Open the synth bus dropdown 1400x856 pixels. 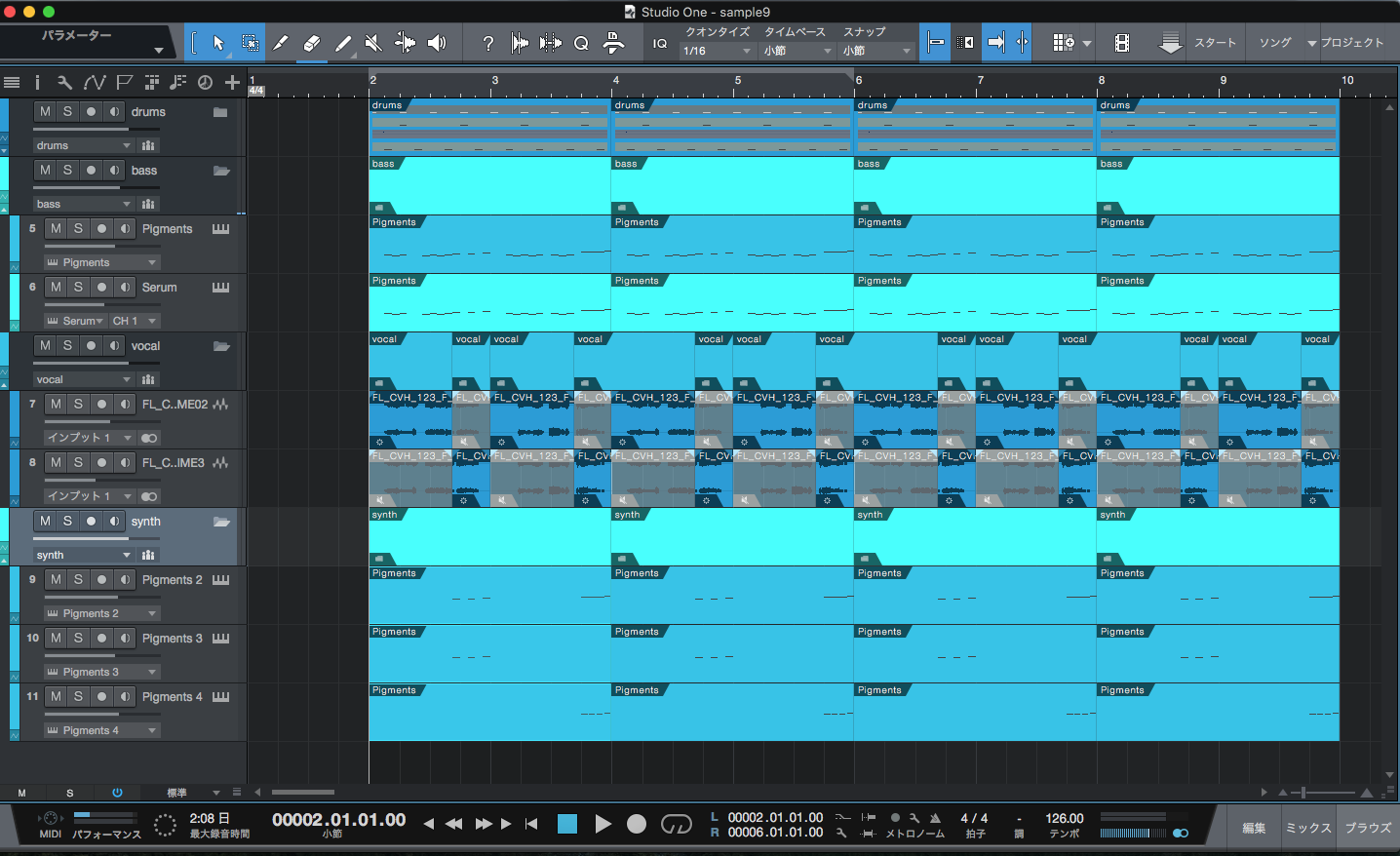click(x=83, y=555)
